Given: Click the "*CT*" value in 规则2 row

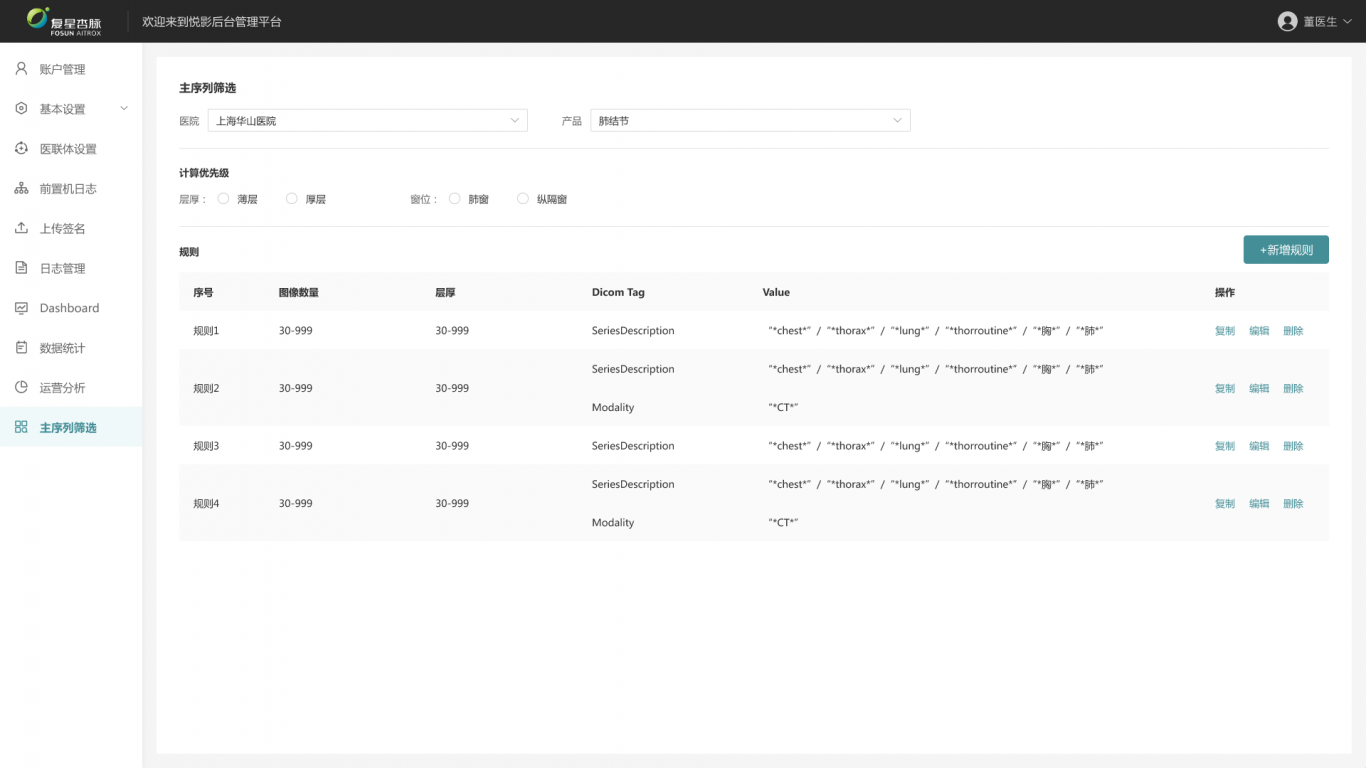Looking at the screenshot, I should tap(783, 408).
